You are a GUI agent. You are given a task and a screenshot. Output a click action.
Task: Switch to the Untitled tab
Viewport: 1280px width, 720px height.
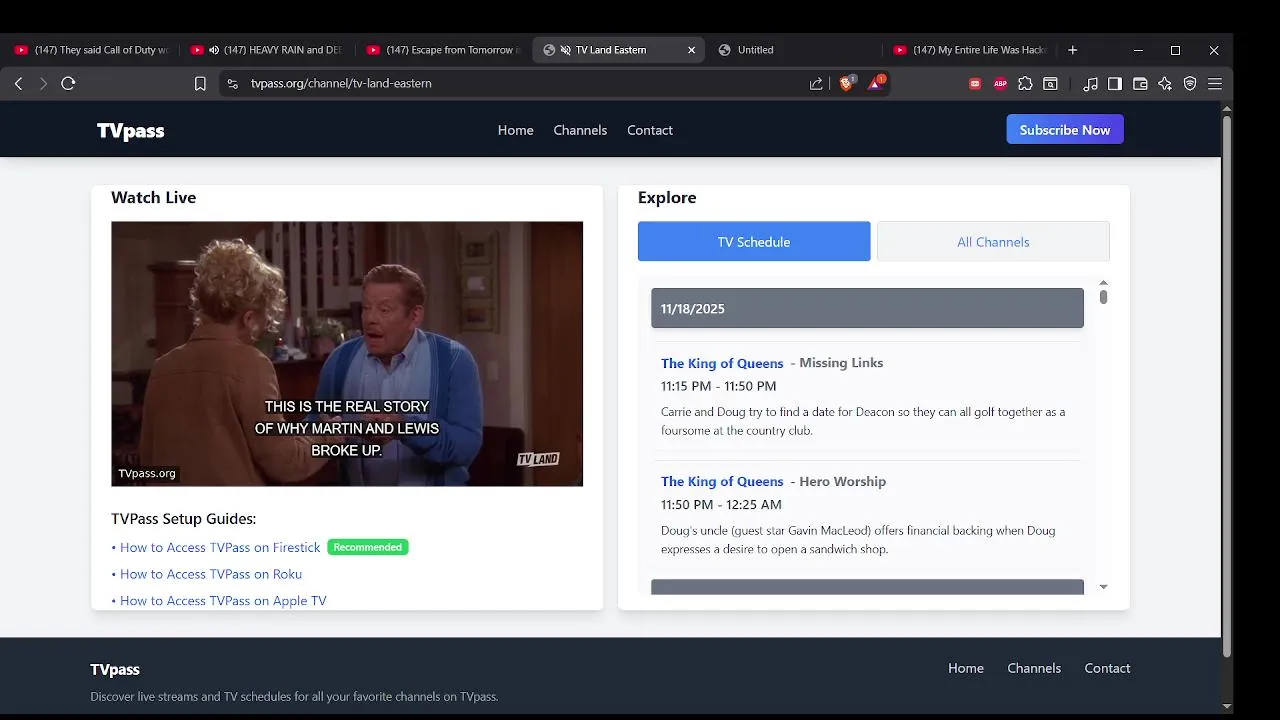pos(796,50)
